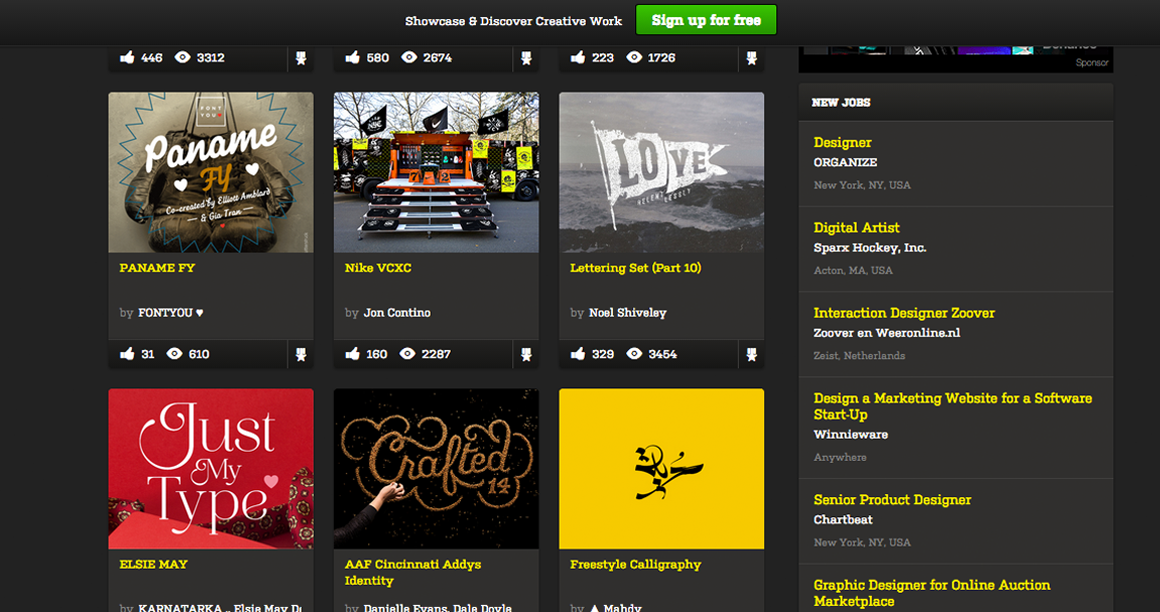
Task: Click the eye views icon on Nike VCXC
Action: (x=407, y=353)
